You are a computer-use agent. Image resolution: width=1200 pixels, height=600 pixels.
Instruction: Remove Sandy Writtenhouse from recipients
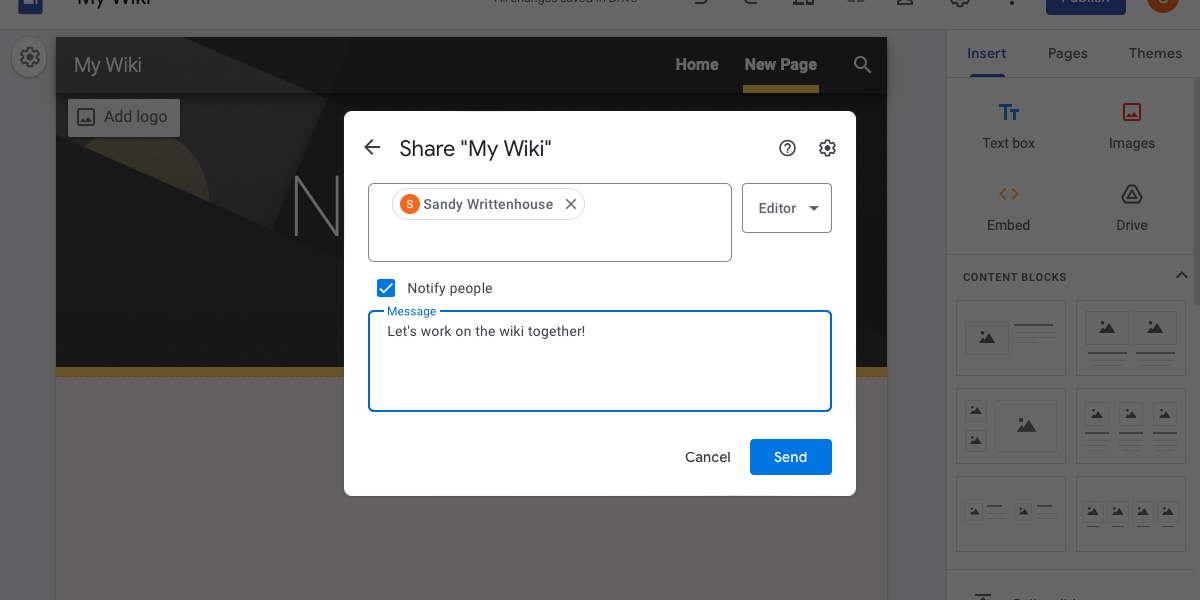571,203
